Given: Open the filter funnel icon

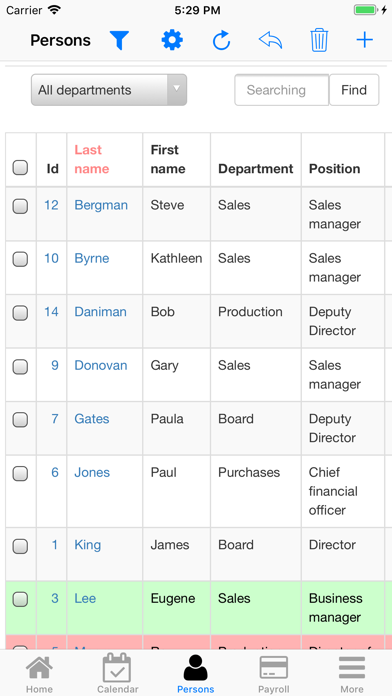Looking at the screenshot, I should point(119,40).
